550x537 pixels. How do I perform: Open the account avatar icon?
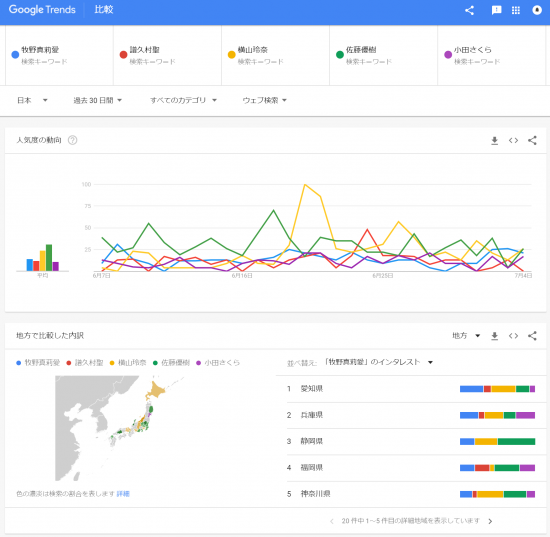[537, 10]
